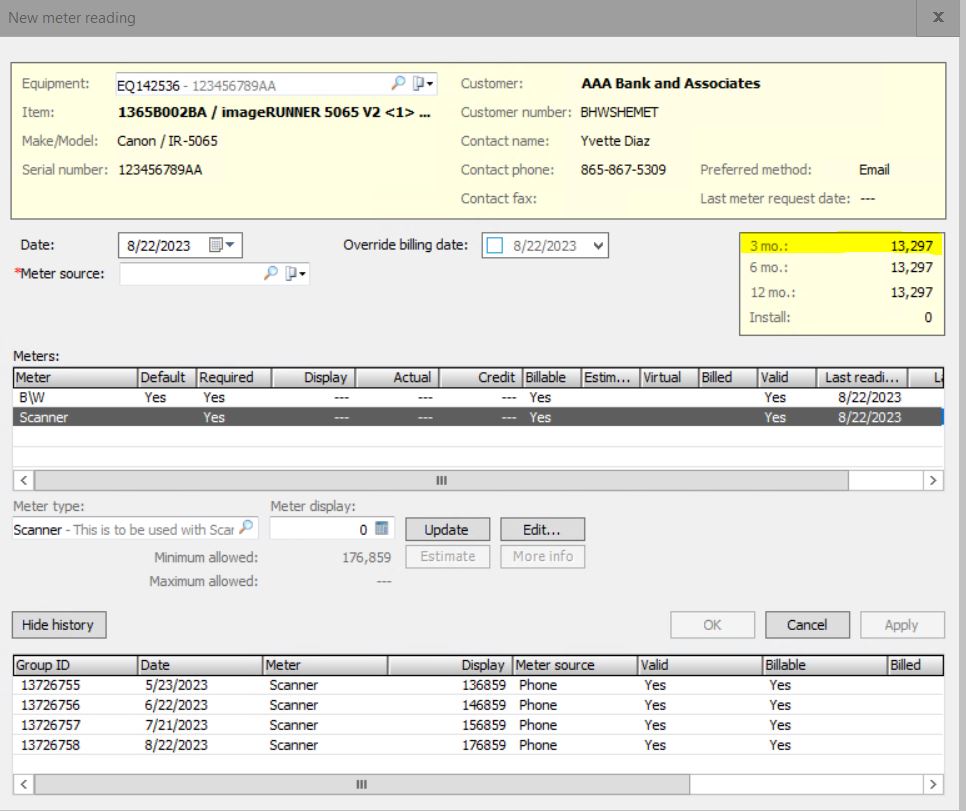Open the Equipment field flag dropdown icon
The height and width of the screenshot is (811, 966).
click(423, 83)
